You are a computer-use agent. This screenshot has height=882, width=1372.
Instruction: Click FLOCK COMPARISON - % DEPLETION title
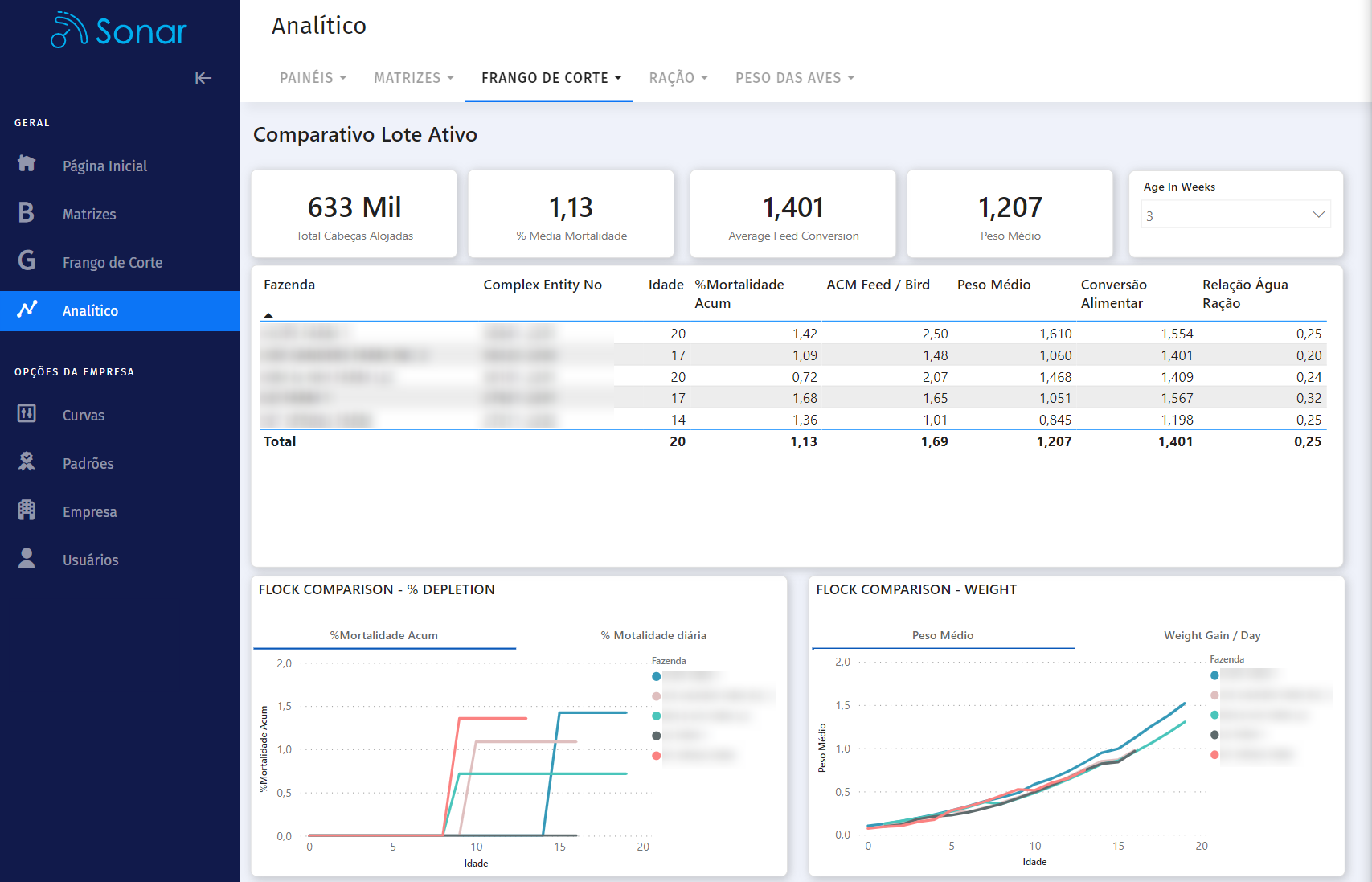tap(376, 589)
